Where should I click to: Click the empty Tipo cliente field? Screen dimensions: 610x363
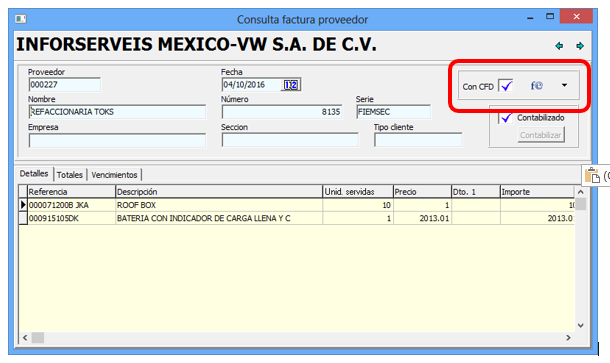point(418,140)
